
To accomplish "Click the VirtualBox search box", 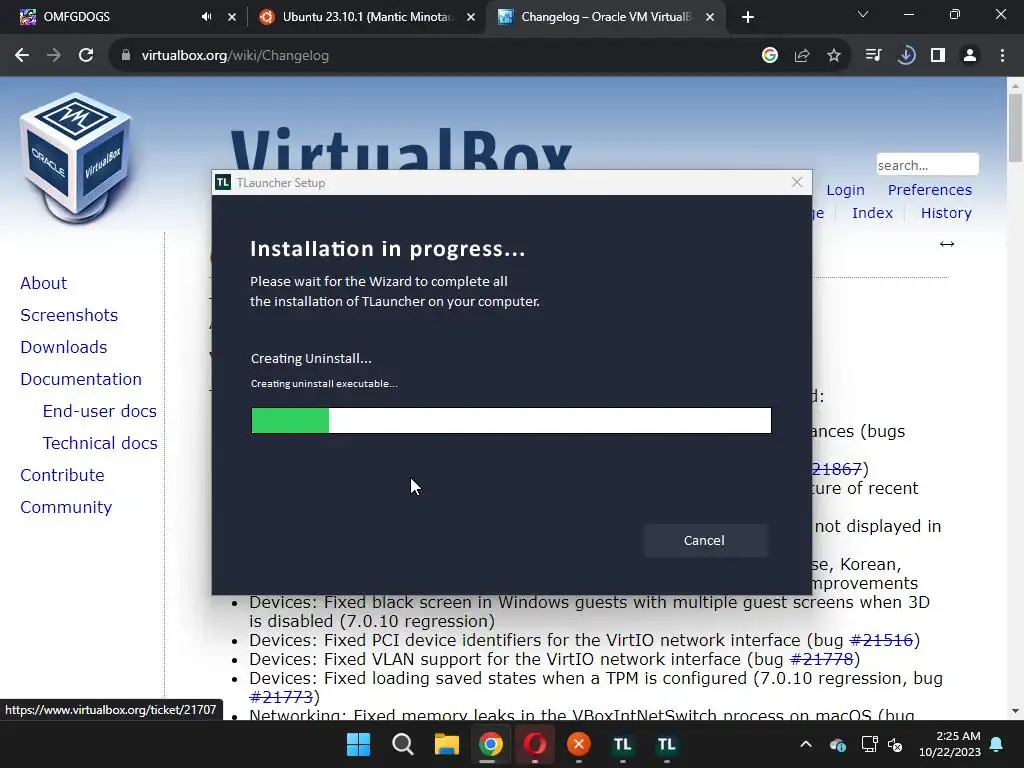I will pyautogui.click(x=927, y=165).
